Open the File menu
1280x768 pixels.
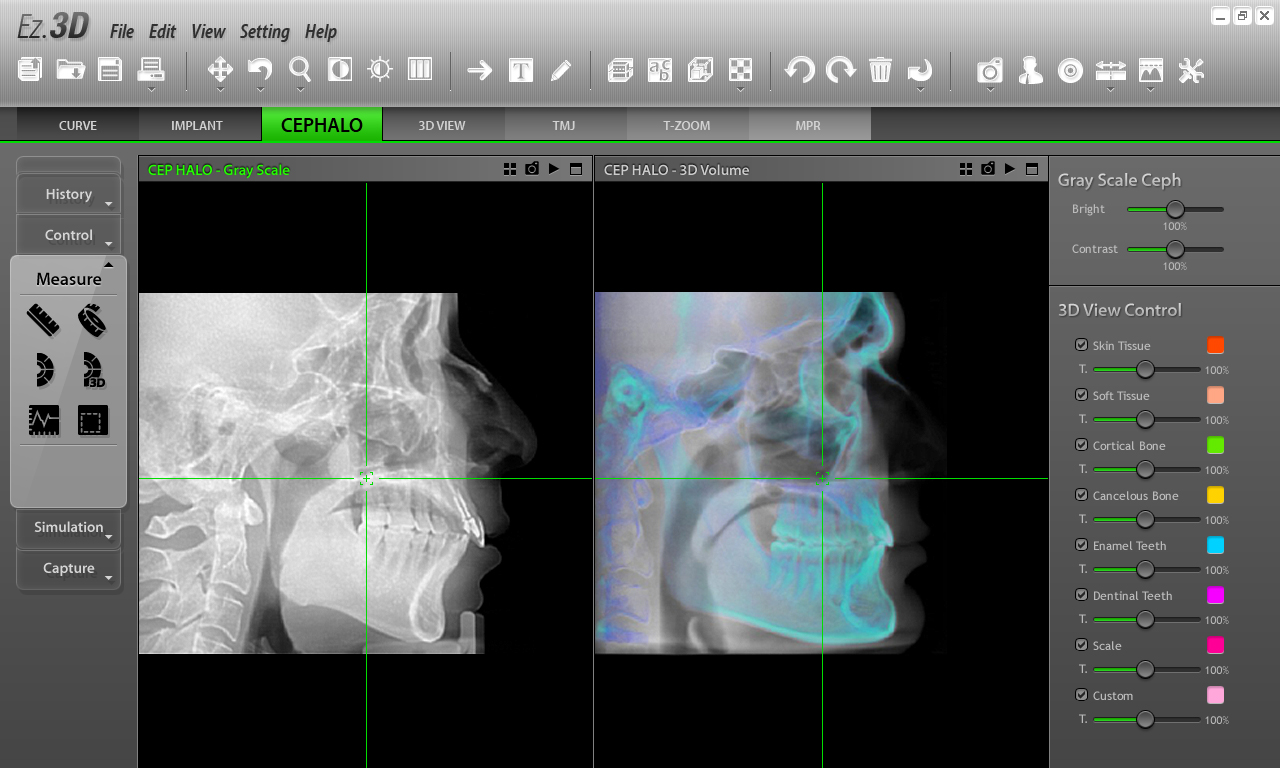[122, 31]
